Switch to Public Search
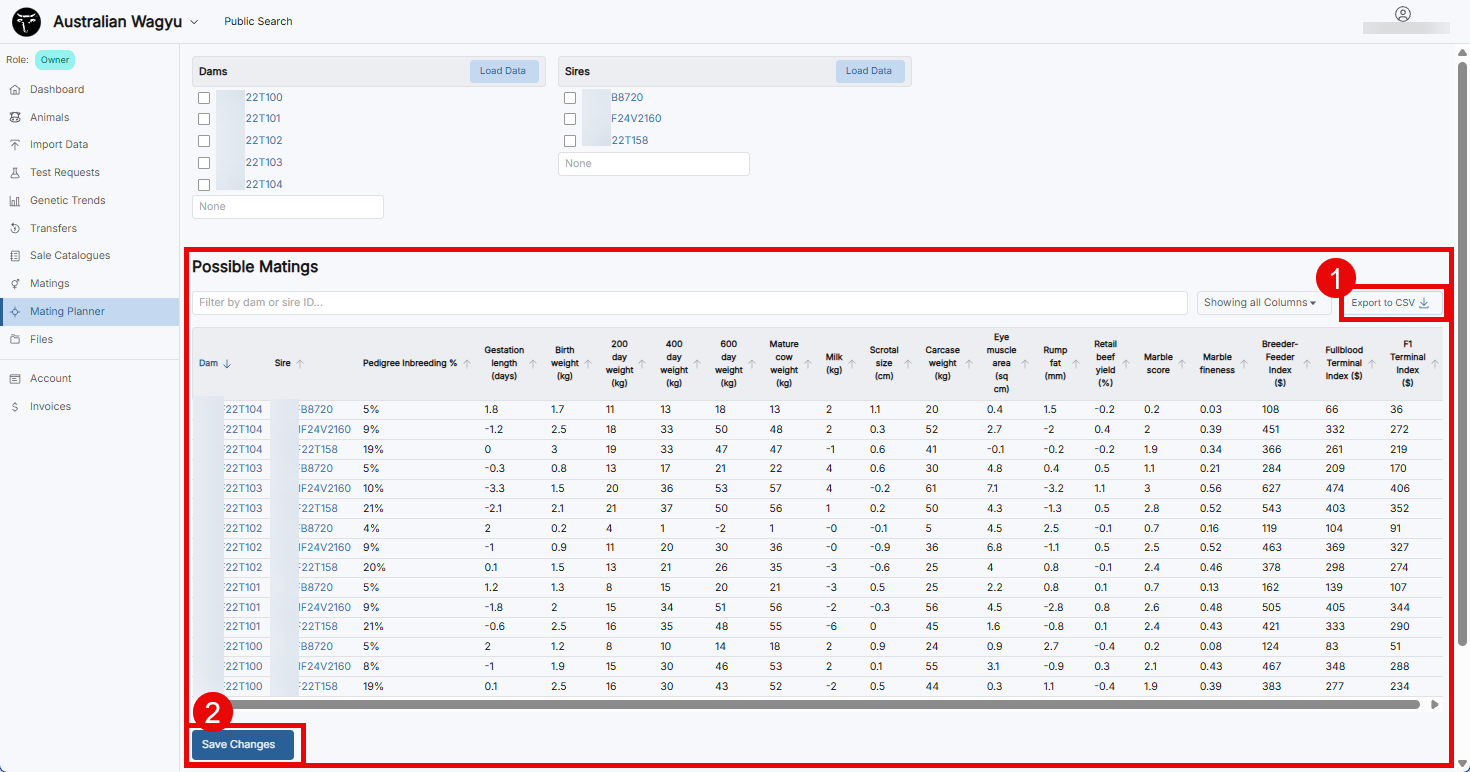The image size is (1470, 772). coord(258,21)
